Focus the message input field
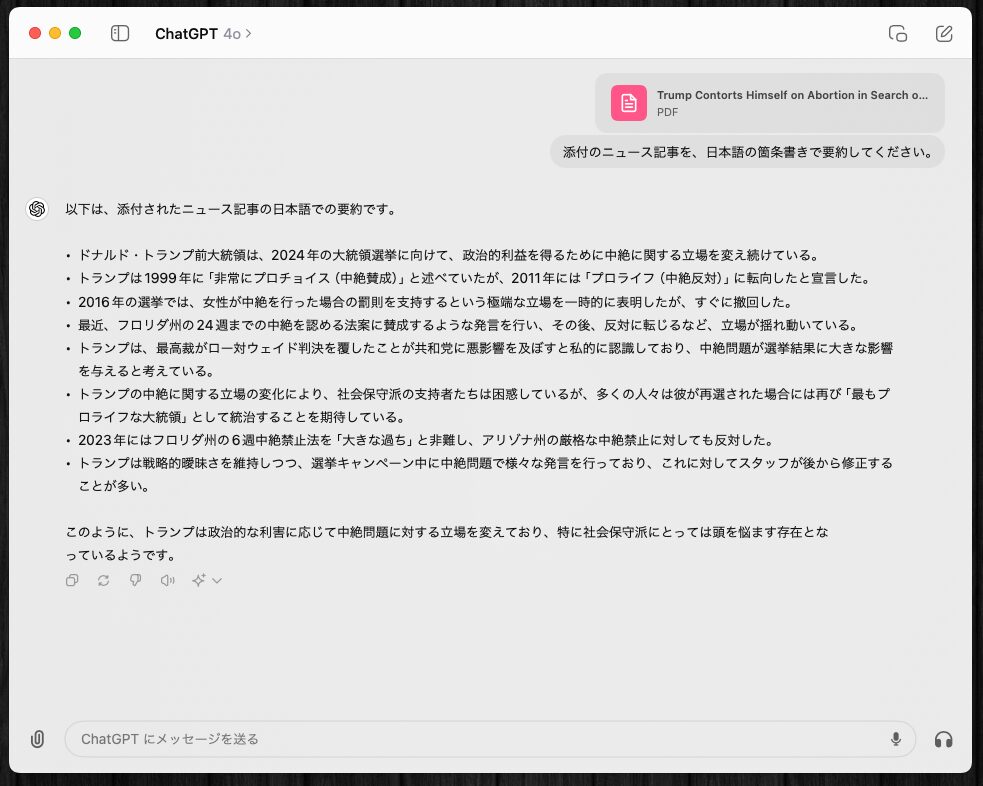The image size is (983, 786). pyautogui.click(x=480, y=739)
